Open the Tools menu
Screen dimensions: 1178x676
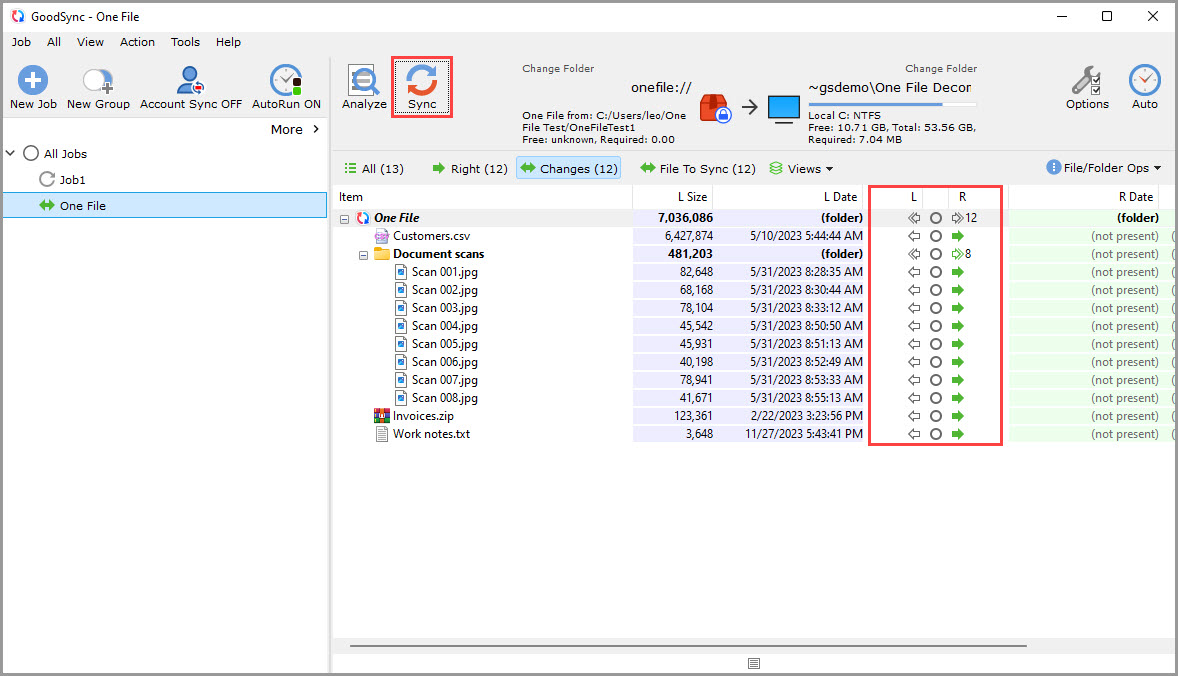[x=185, y=42]
